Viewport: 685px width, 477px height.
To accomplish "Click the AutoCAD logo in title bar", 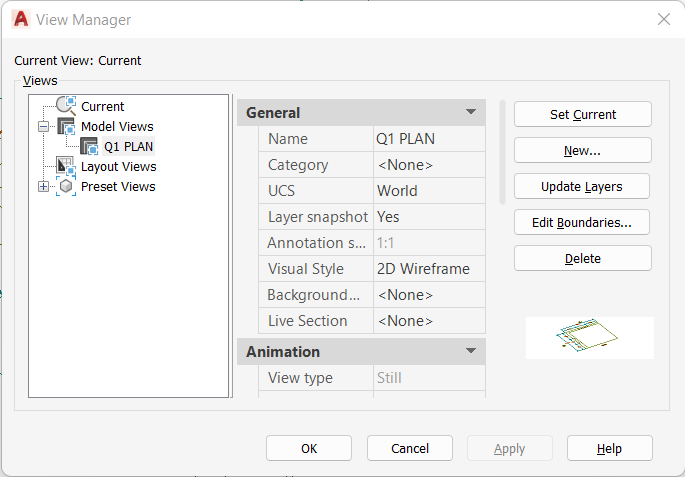I will tap(21, 19).
